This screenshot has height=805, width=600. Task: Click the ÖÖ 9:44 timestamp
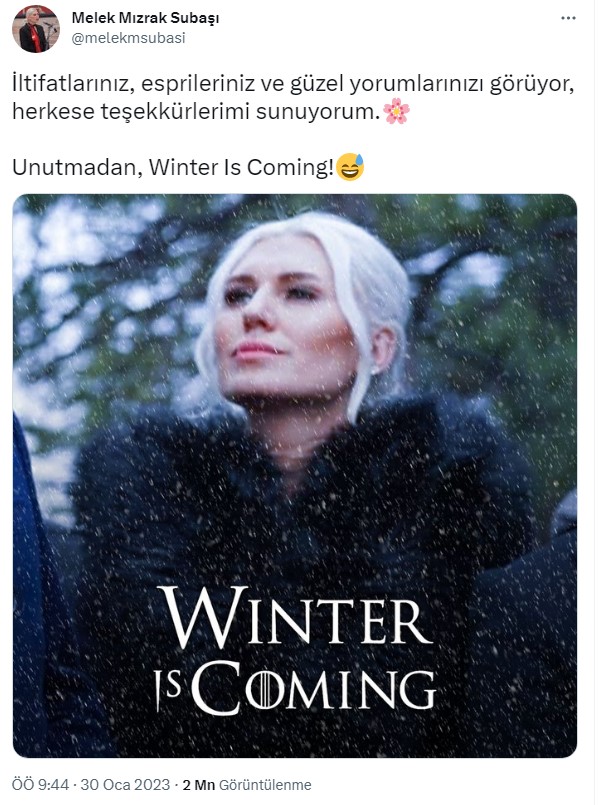point(41,785)
